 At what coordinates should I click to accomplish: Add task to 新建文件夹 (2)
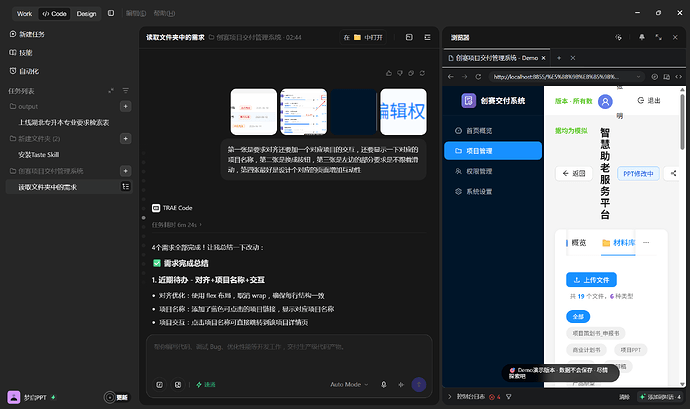coord(125,139)
